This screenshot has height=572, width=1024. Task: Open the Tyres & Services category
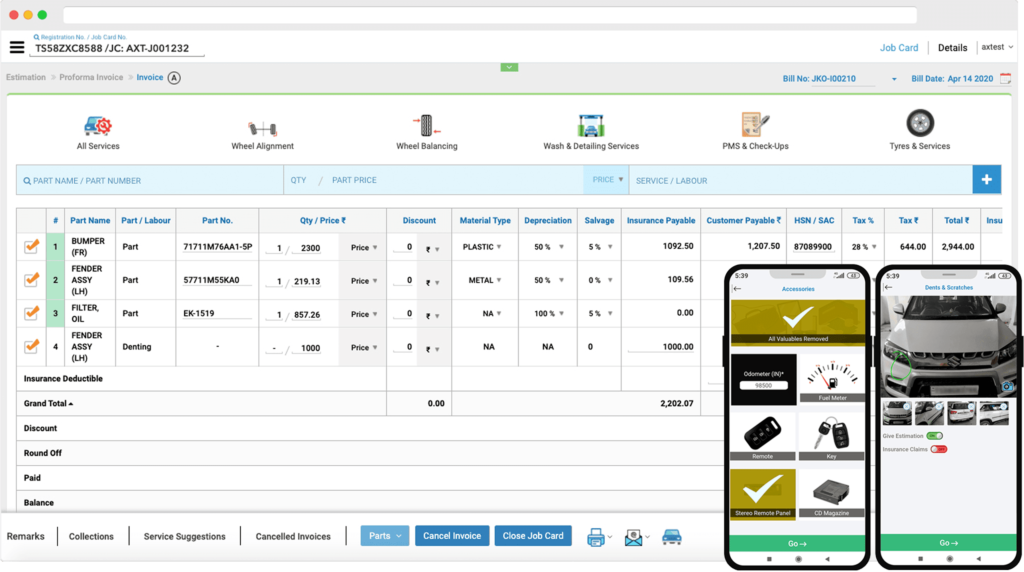(920, 123)
